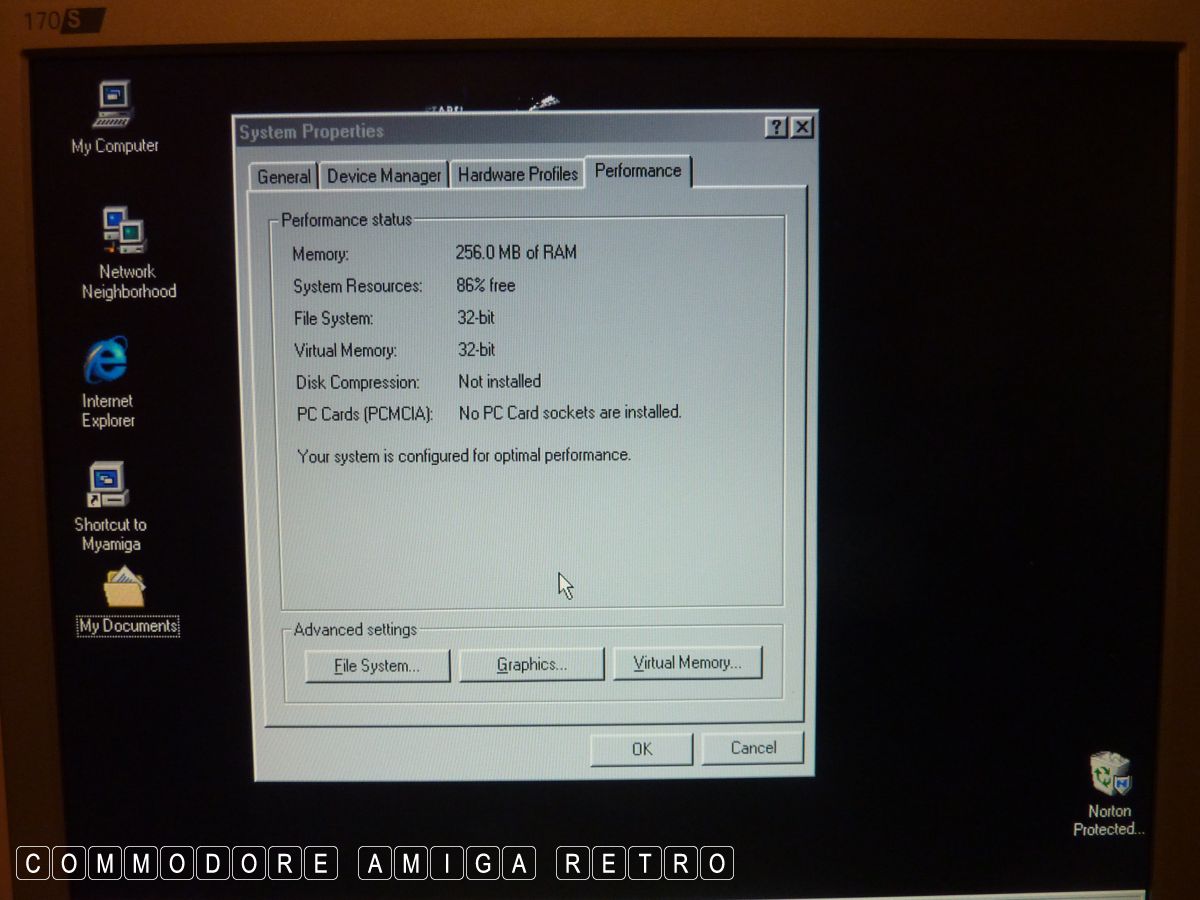Click the optimal performance status message

point(464,455)
